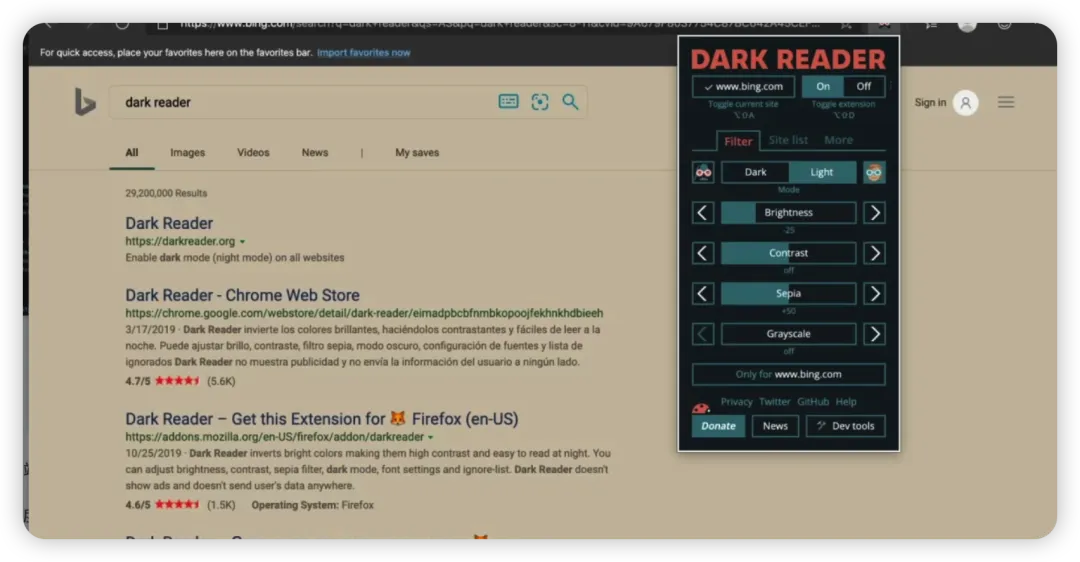Switch to the Site list tab
The height and width of the screenshot is (562, 1080).
point(788,140)
